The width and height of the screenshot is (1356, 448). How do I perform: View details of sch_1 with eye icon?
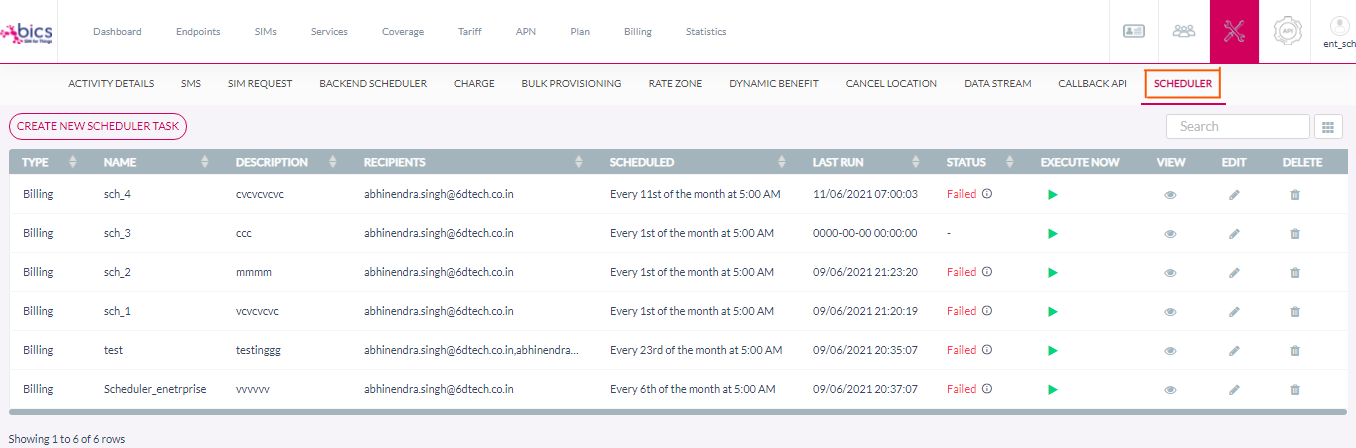1170,312
